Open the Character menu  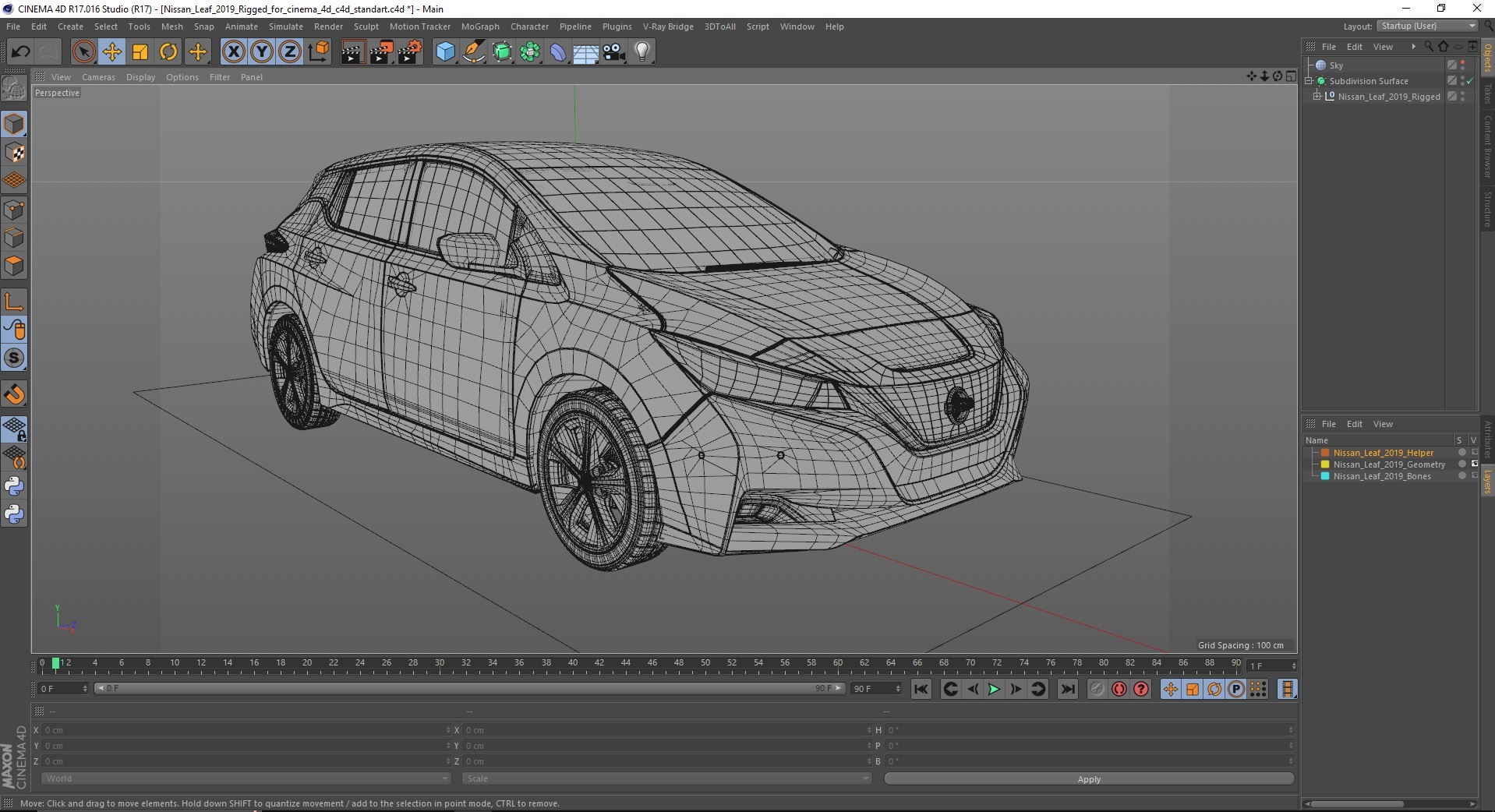click(x=530, y=26)
